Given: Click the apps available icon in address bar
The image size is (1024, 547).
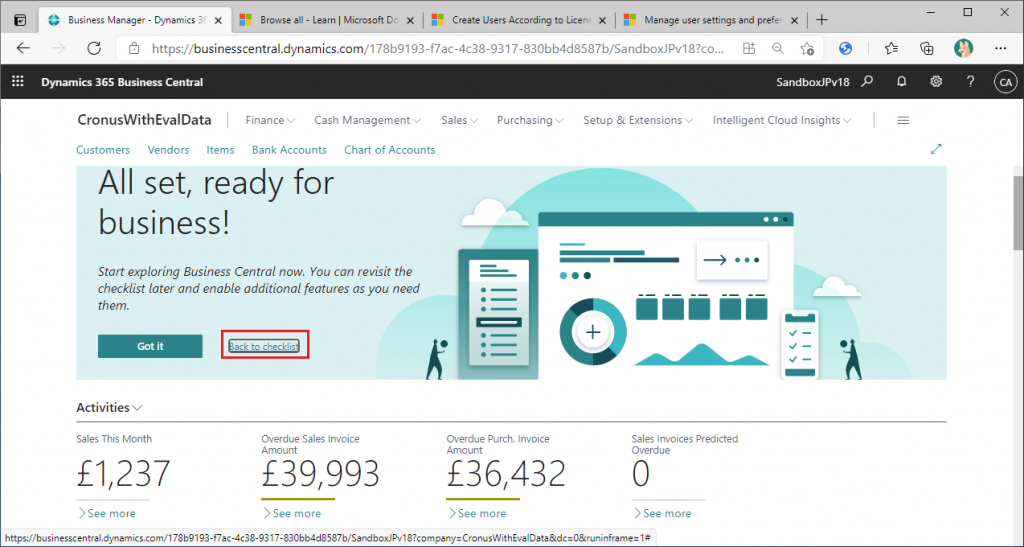Looking at the screenshot, I should coord(748,48).
